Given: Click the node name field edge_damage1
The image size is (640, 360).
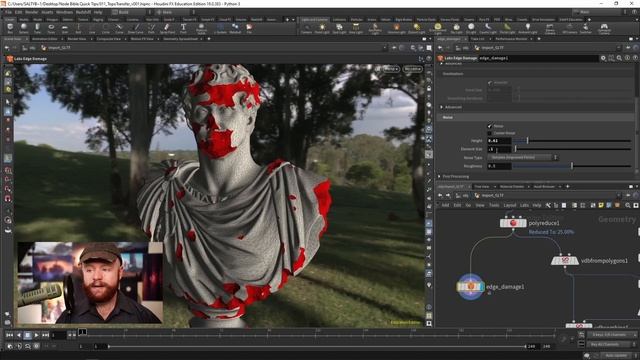Looking at the screenshot, I should point(538,58).
